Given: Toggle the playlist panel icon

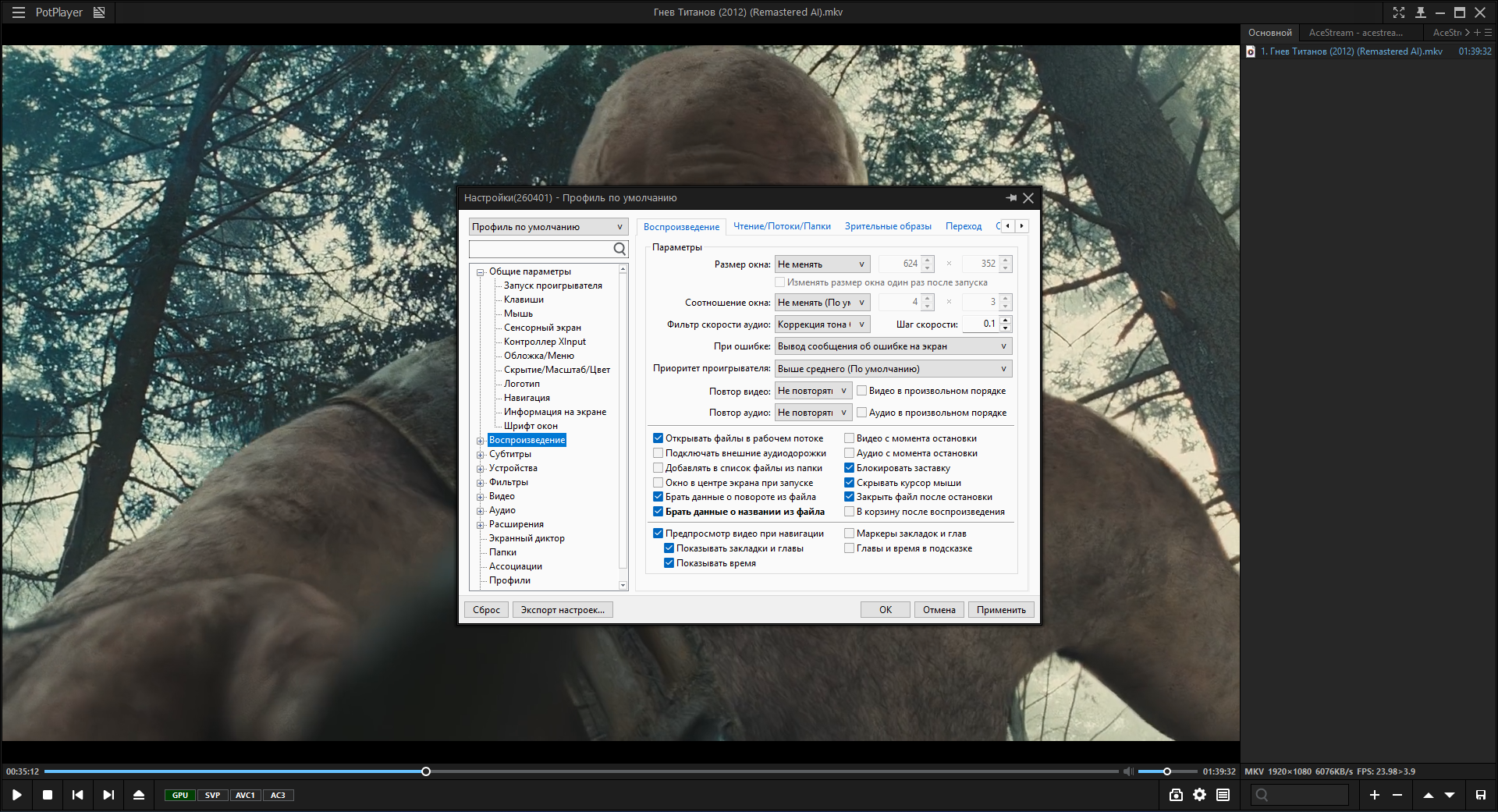Looking at the screenshot, I should click(1223, 795).
